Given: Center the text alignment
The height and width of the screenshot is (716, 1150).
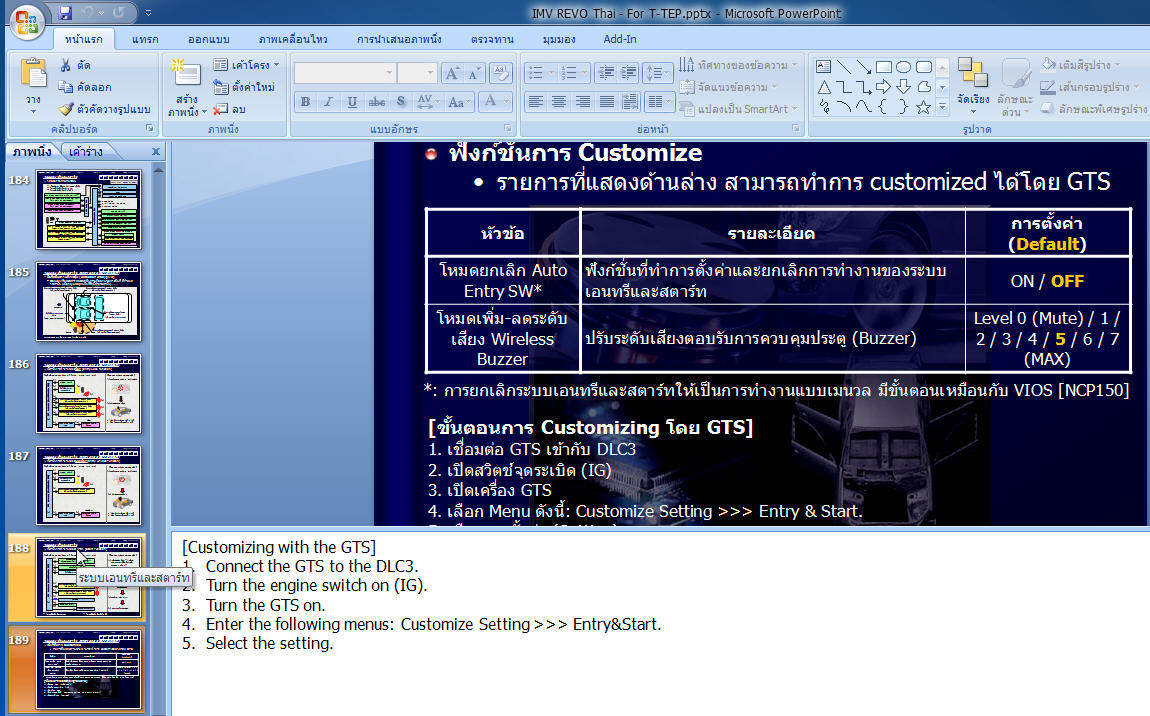Looking at the screenshot, I should (x=560, y=102).
